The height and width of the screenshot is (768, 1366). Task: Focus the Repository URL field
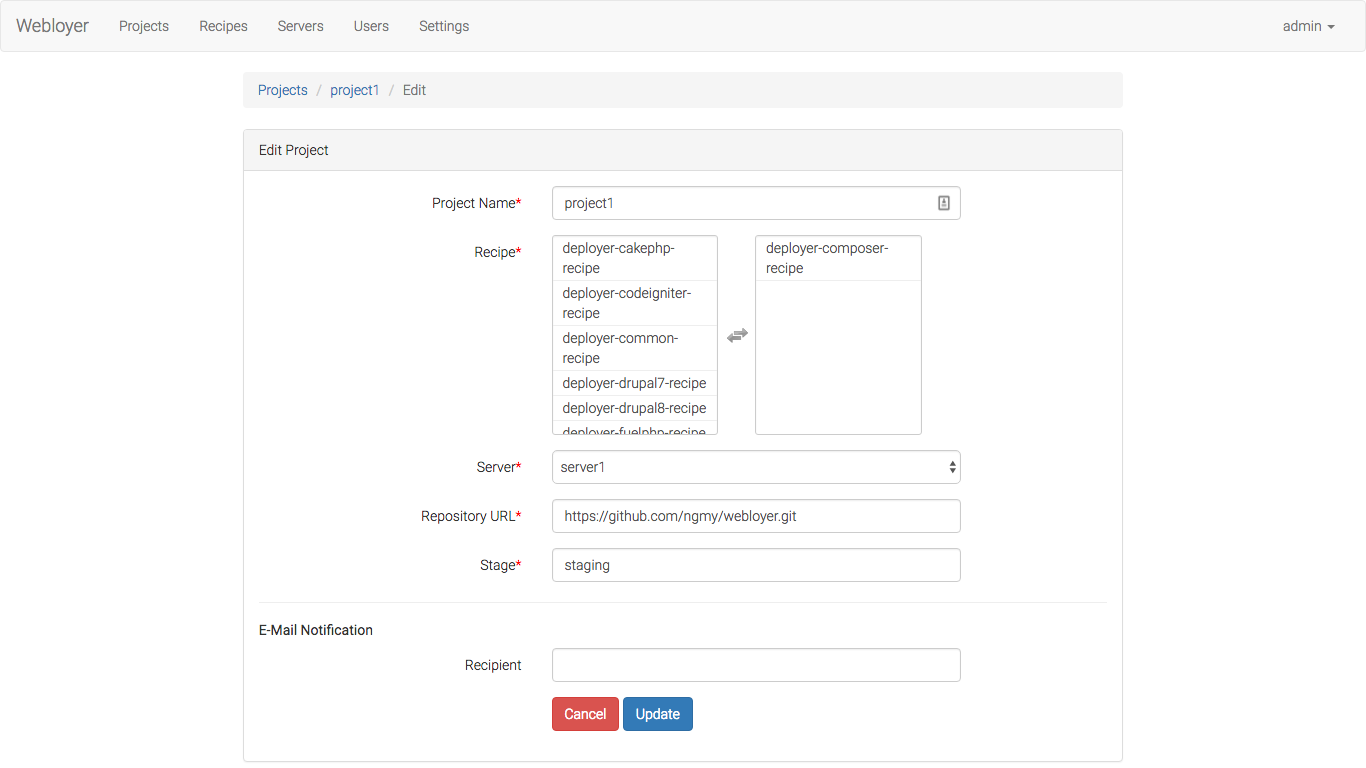coord(755,516)
